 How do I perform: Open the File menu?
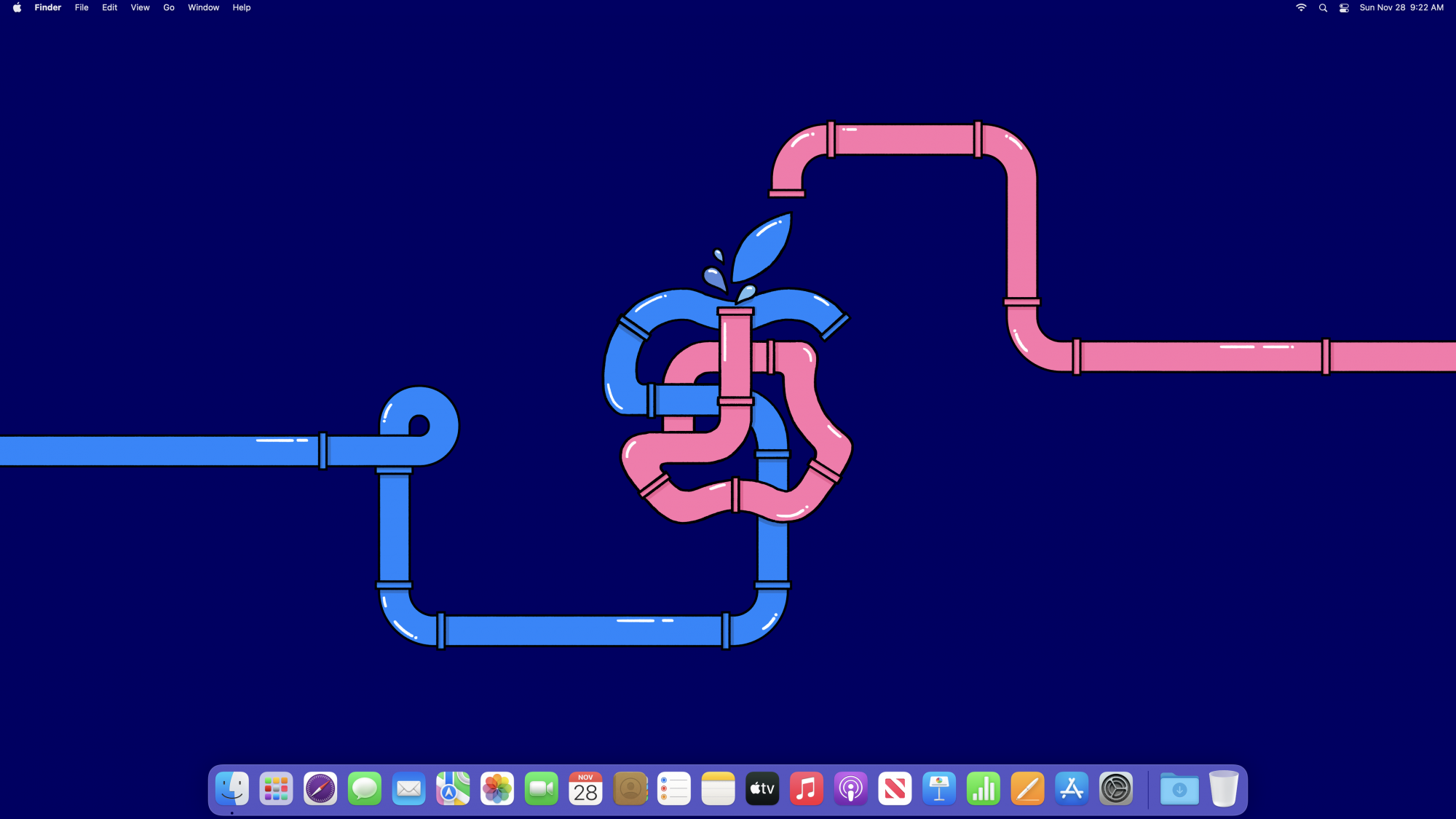coord(82,7)
